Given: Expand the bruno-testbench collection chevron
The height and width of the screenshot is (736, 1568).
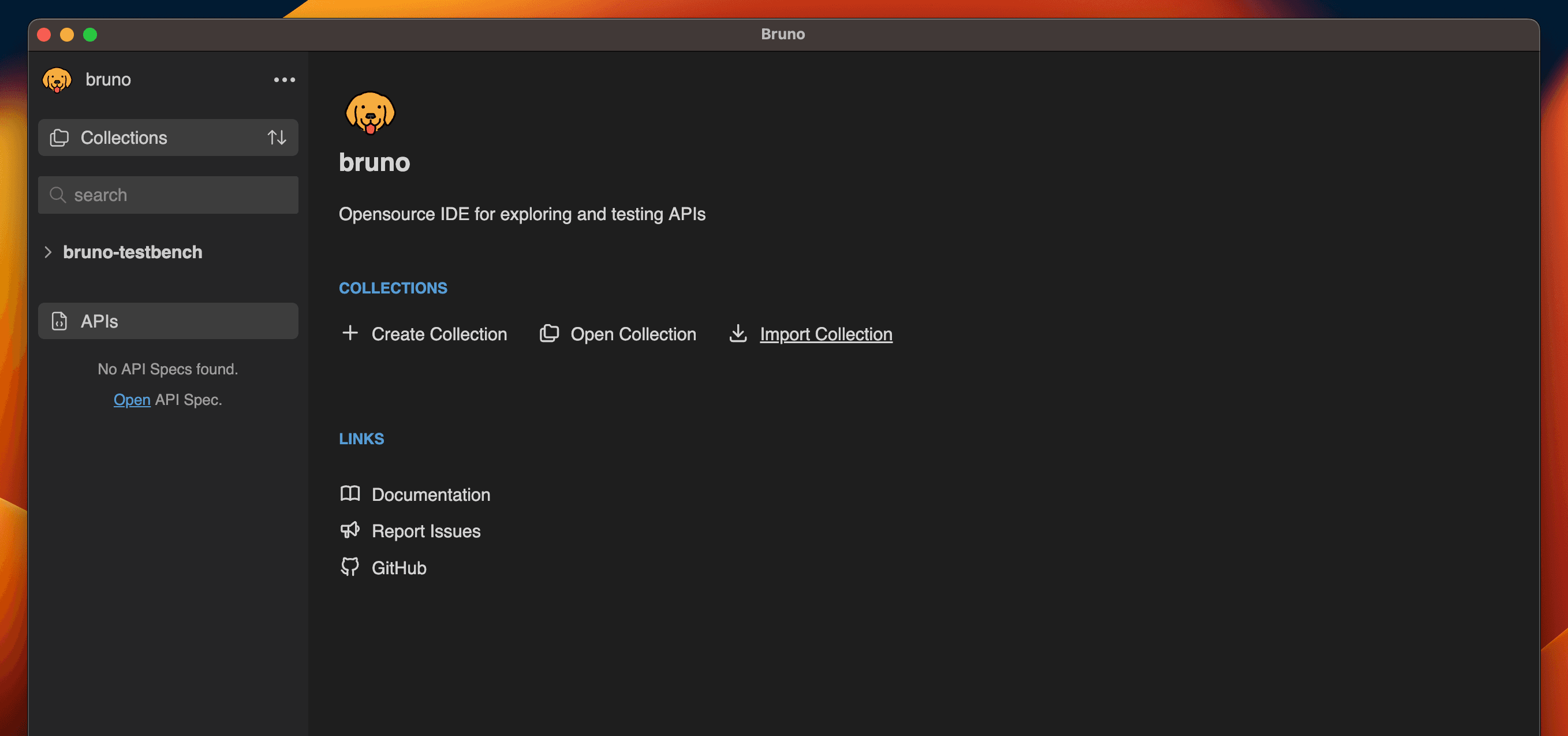Looking at the screenshot, I should point(48,252).
